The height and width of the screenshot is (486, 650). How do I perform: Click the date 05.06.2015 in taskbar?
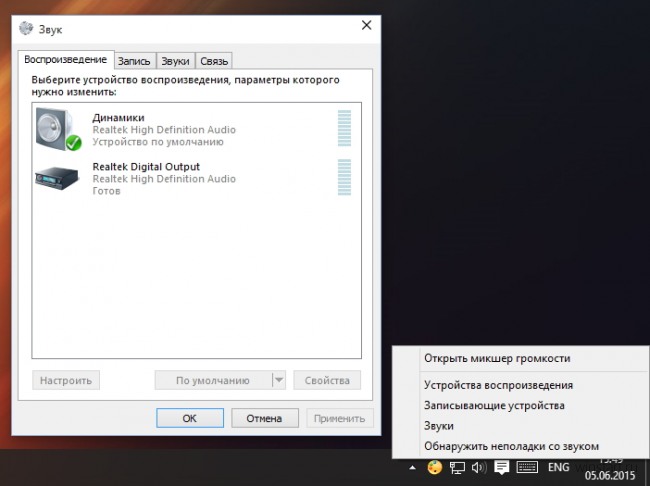610,475
